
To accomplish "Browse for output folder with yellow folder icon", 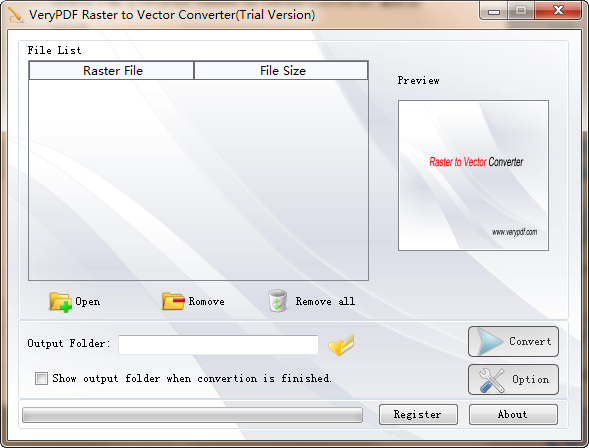I will click(341, 344).
